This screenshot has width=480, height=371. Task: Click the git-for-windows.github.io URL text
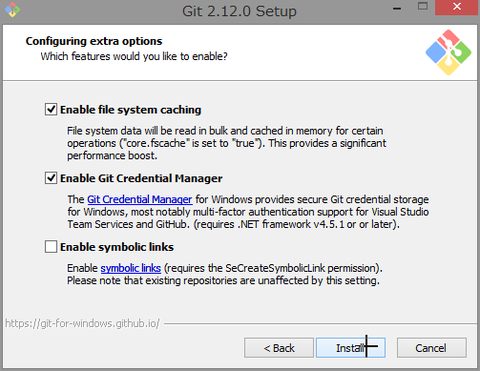tap(82, 323)
